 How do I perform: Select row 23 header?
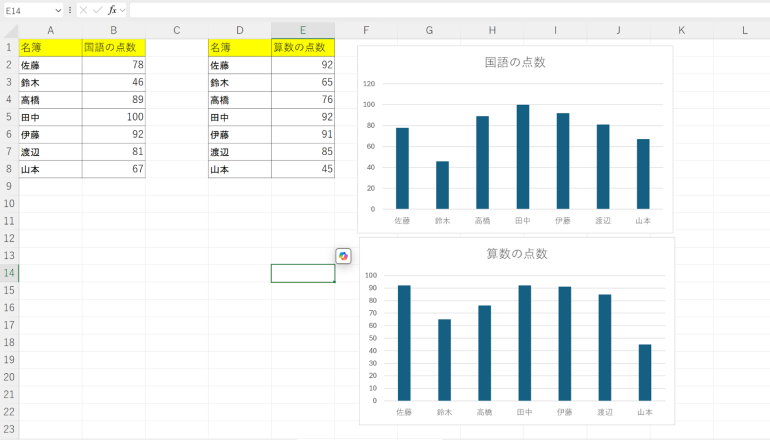click(9, 429)
